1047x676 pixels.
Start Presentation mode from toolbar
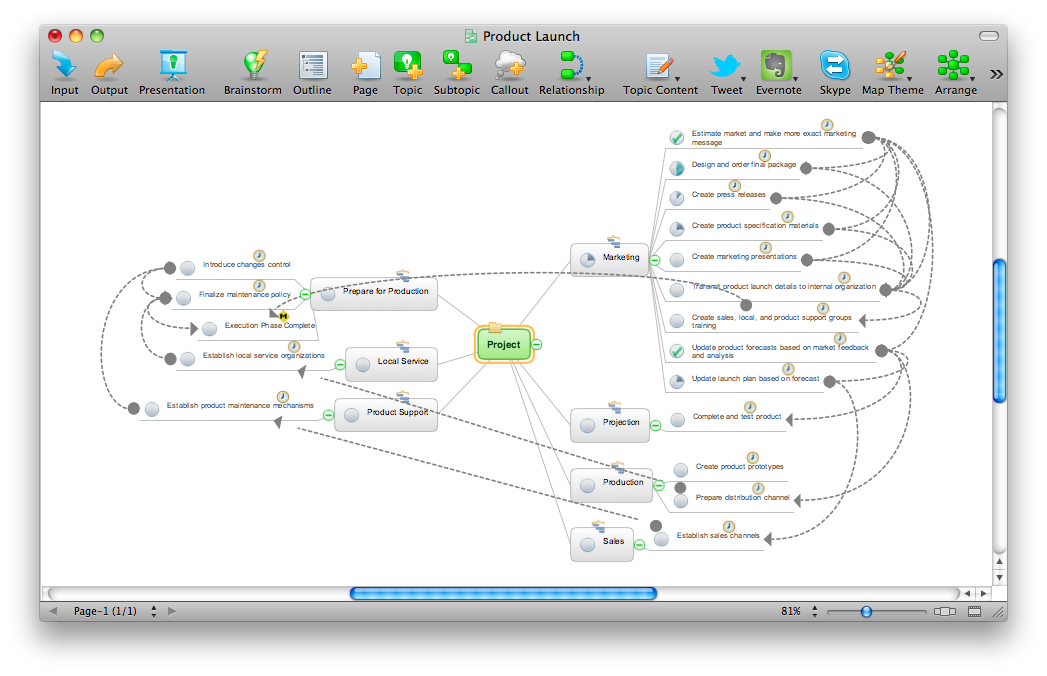pyautogui.click(x=172, y=73)
